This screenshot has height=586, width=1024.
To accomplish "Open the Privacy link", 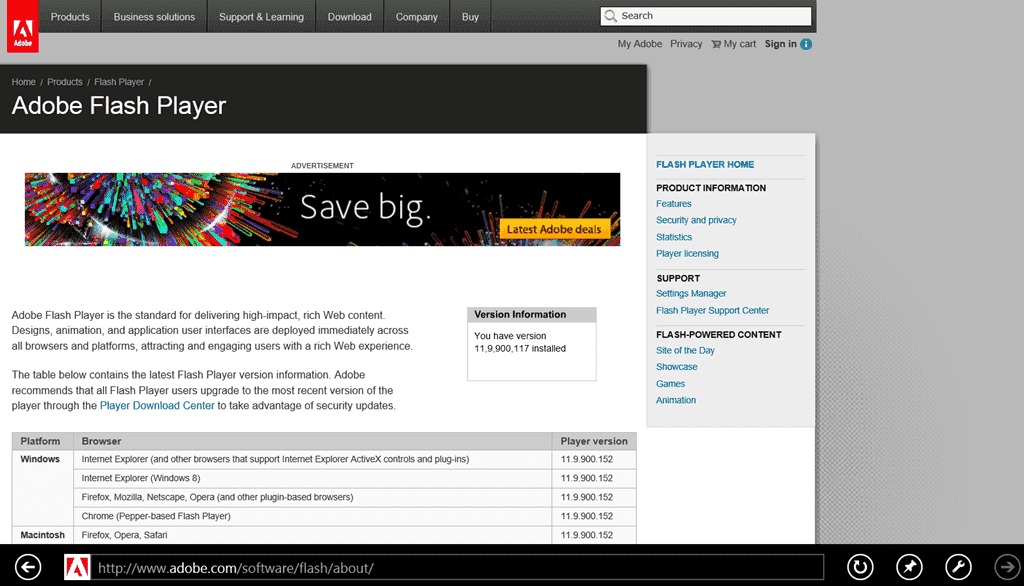I will click(x=686, y=44).
